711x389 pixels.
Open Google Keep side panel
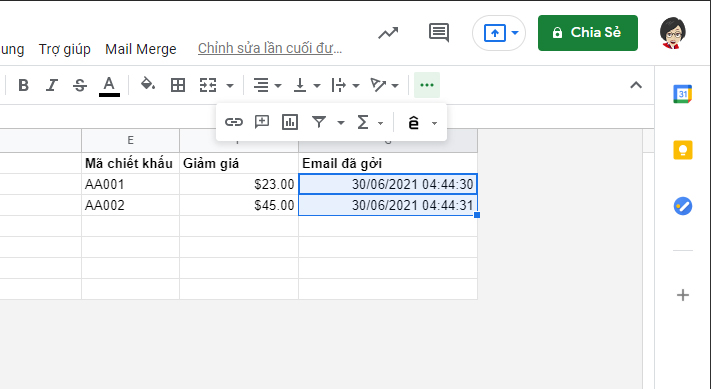pos(682,150)
